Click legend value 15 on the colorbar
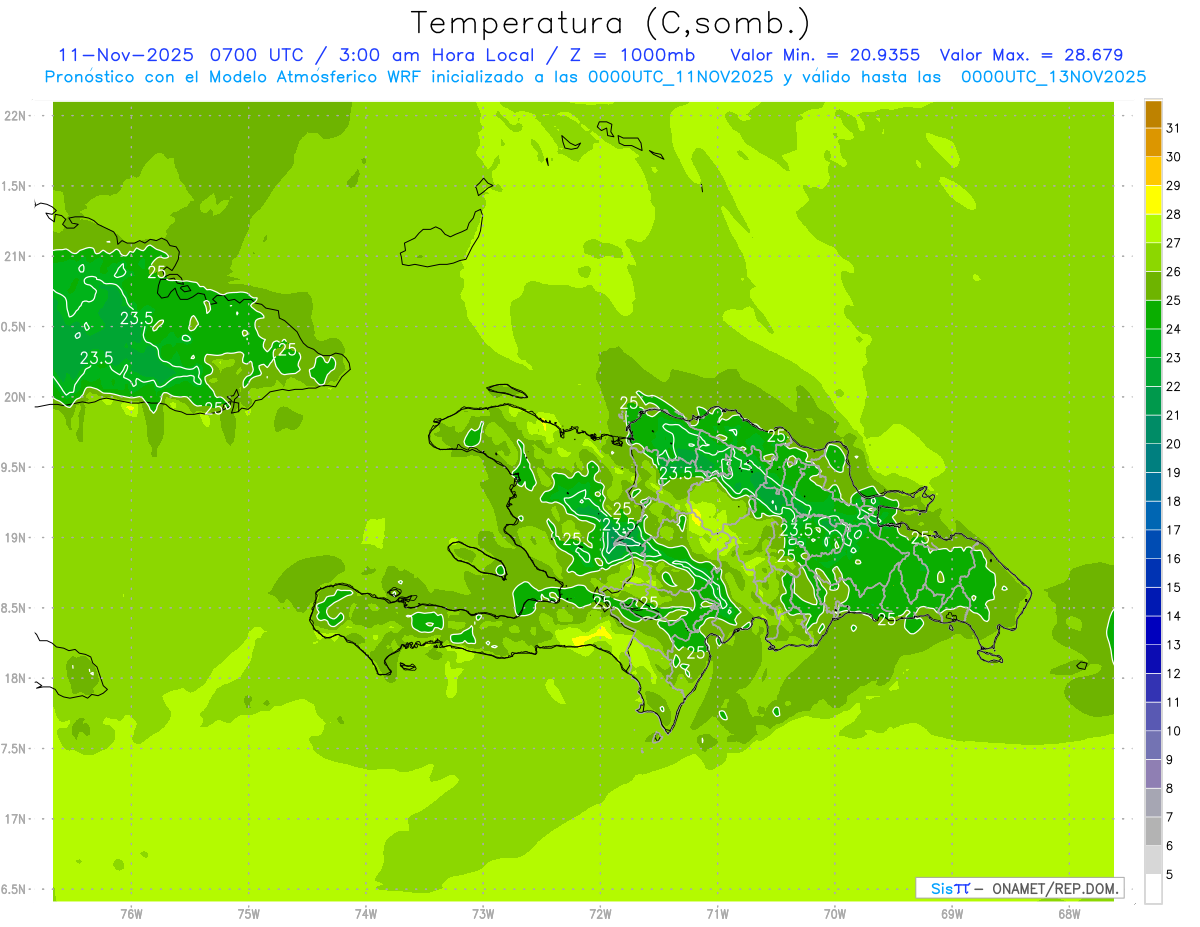 [x=1174, y=588]
